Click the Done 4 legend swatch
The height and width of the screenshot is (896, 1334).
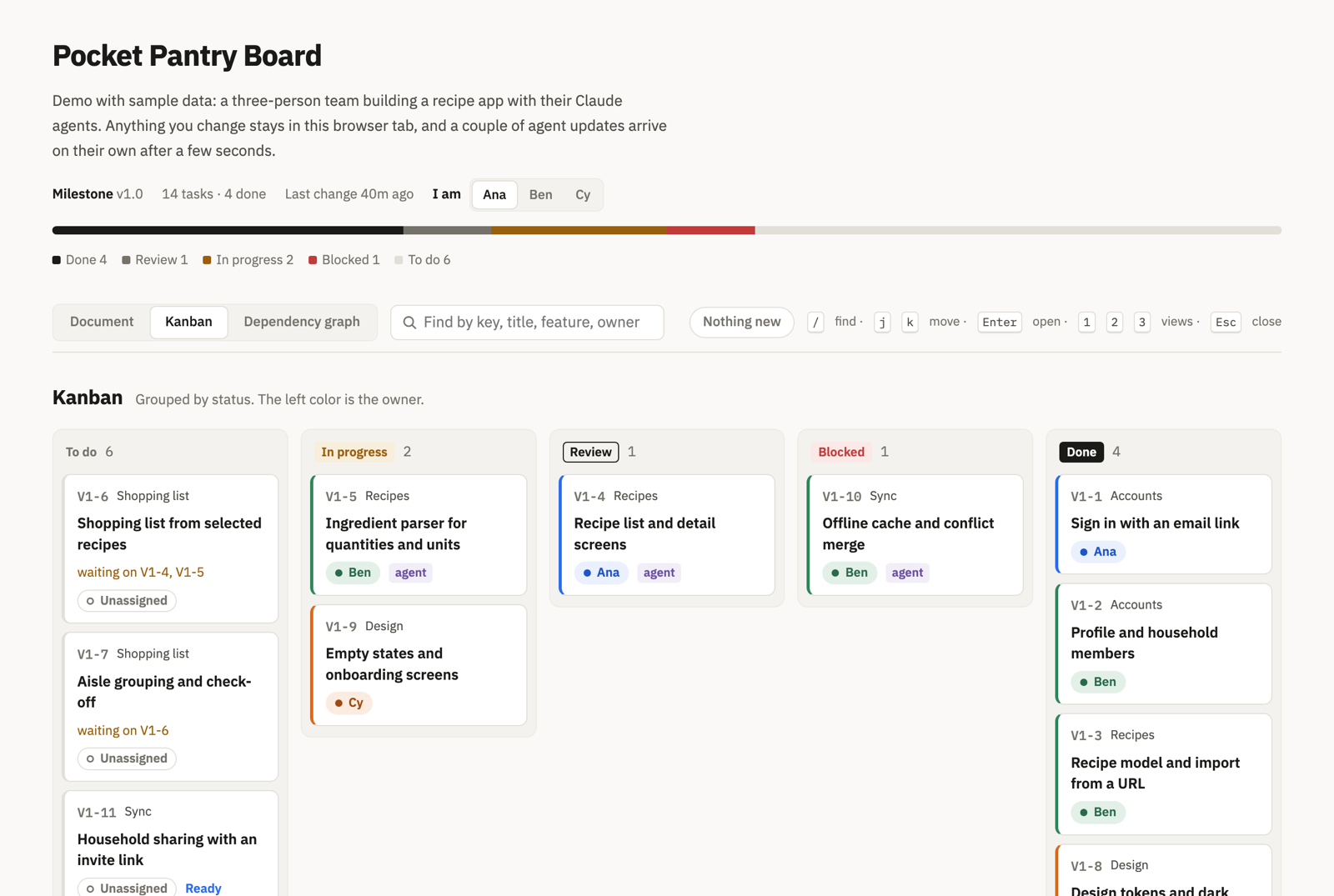[57, 260]
